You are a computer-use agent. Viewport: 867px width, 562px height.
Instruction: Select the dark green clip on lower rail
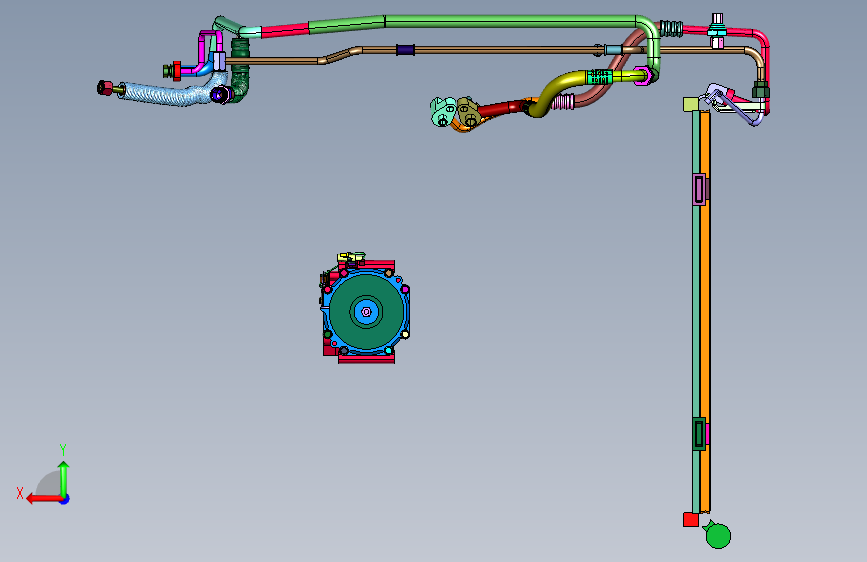click(x=699, y=434)
